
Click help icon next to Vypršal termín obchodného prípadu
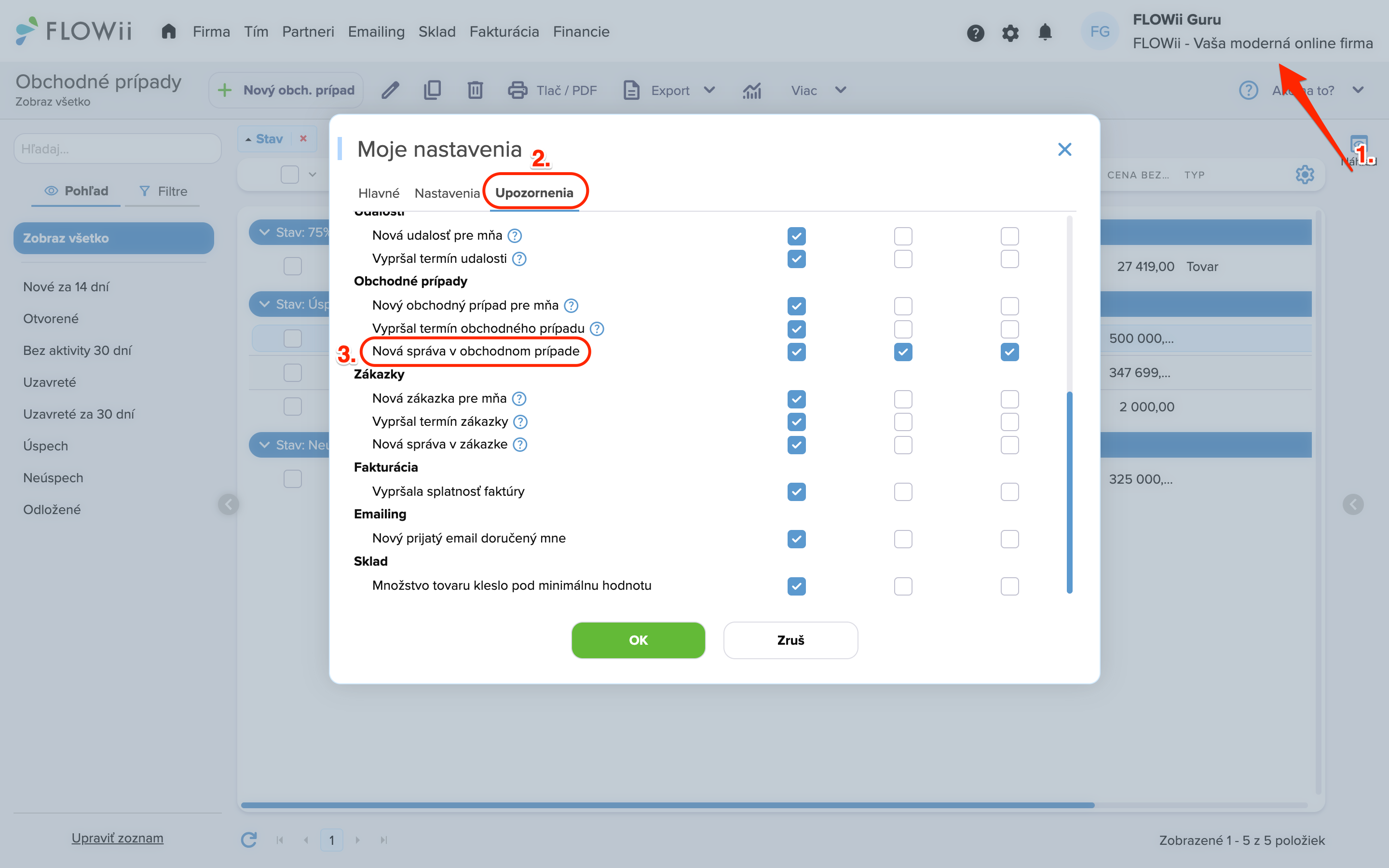click(x=597, y=328)
